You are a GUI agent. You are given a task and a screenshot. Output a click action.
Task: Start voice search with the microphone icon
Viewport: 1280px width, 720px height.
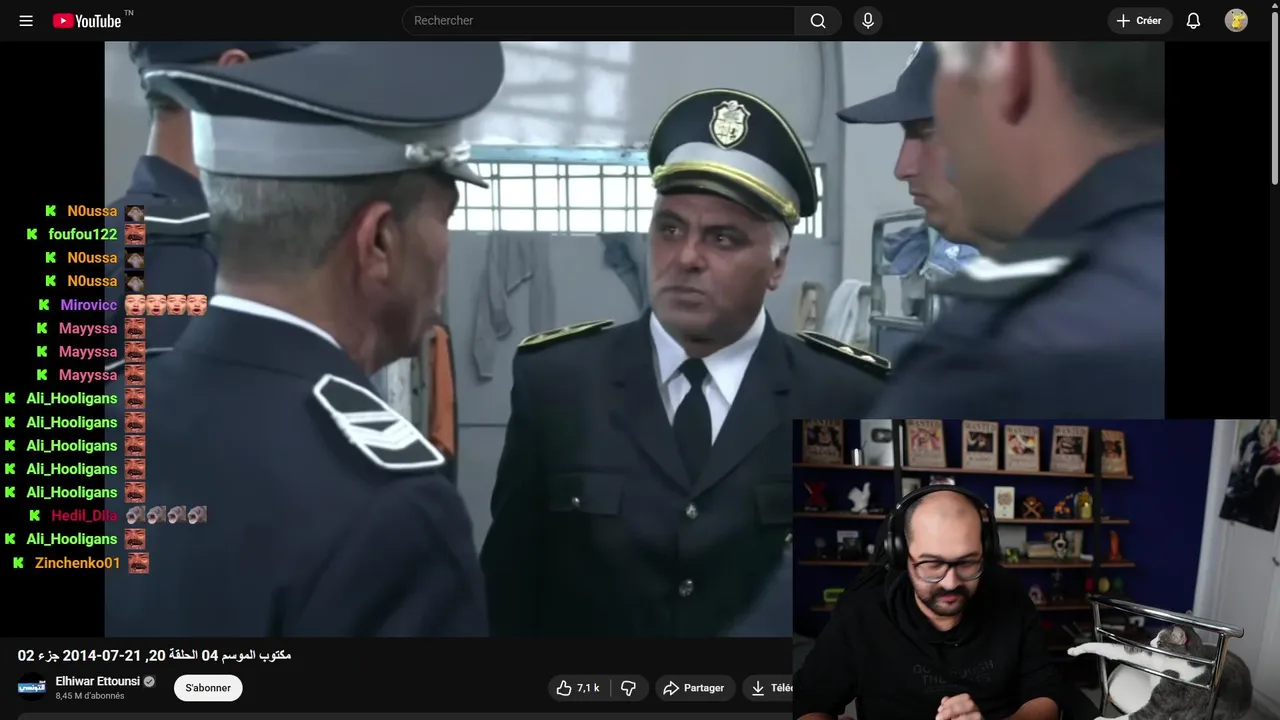pyautogui.click(x=868, y=21)
